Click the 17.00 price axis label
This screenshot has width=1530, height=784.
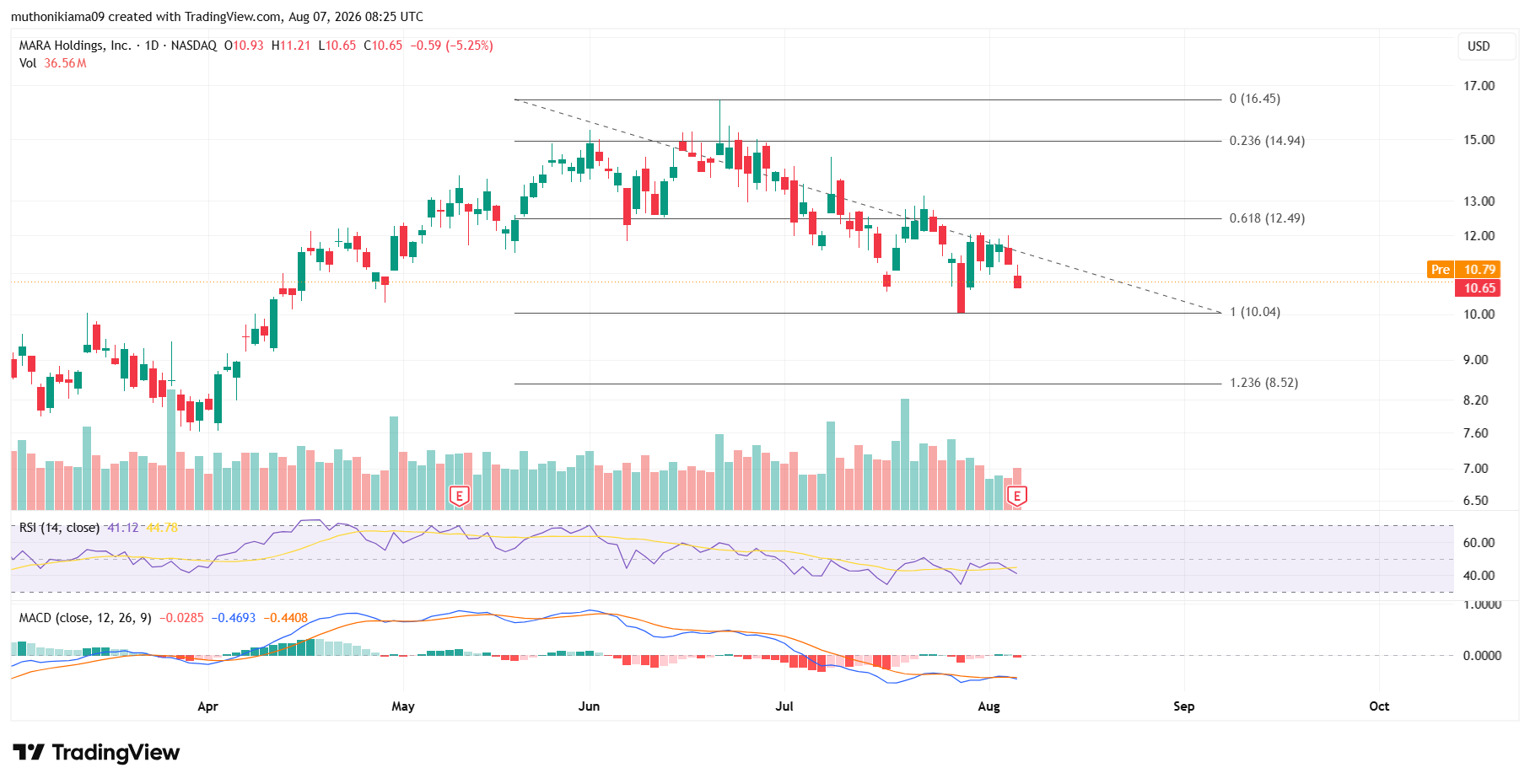click(1479, 86)
